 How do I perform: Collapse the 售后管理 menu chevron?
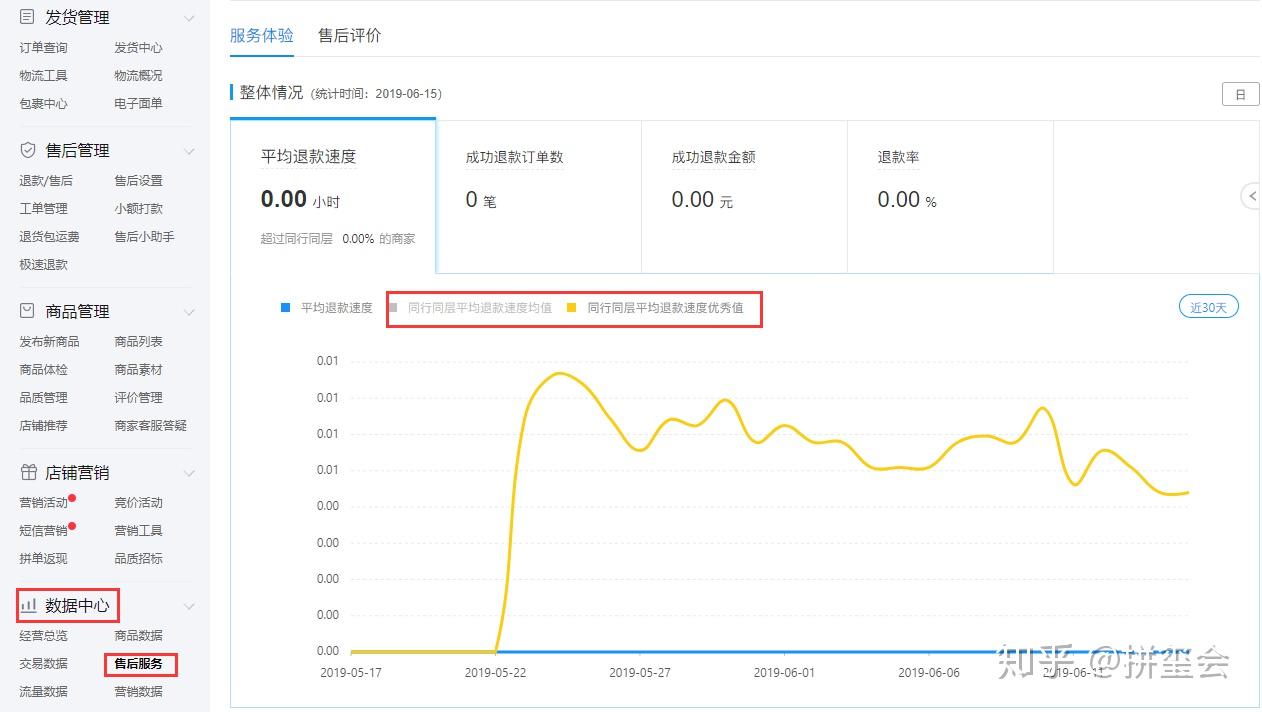[x=189, y=151]
